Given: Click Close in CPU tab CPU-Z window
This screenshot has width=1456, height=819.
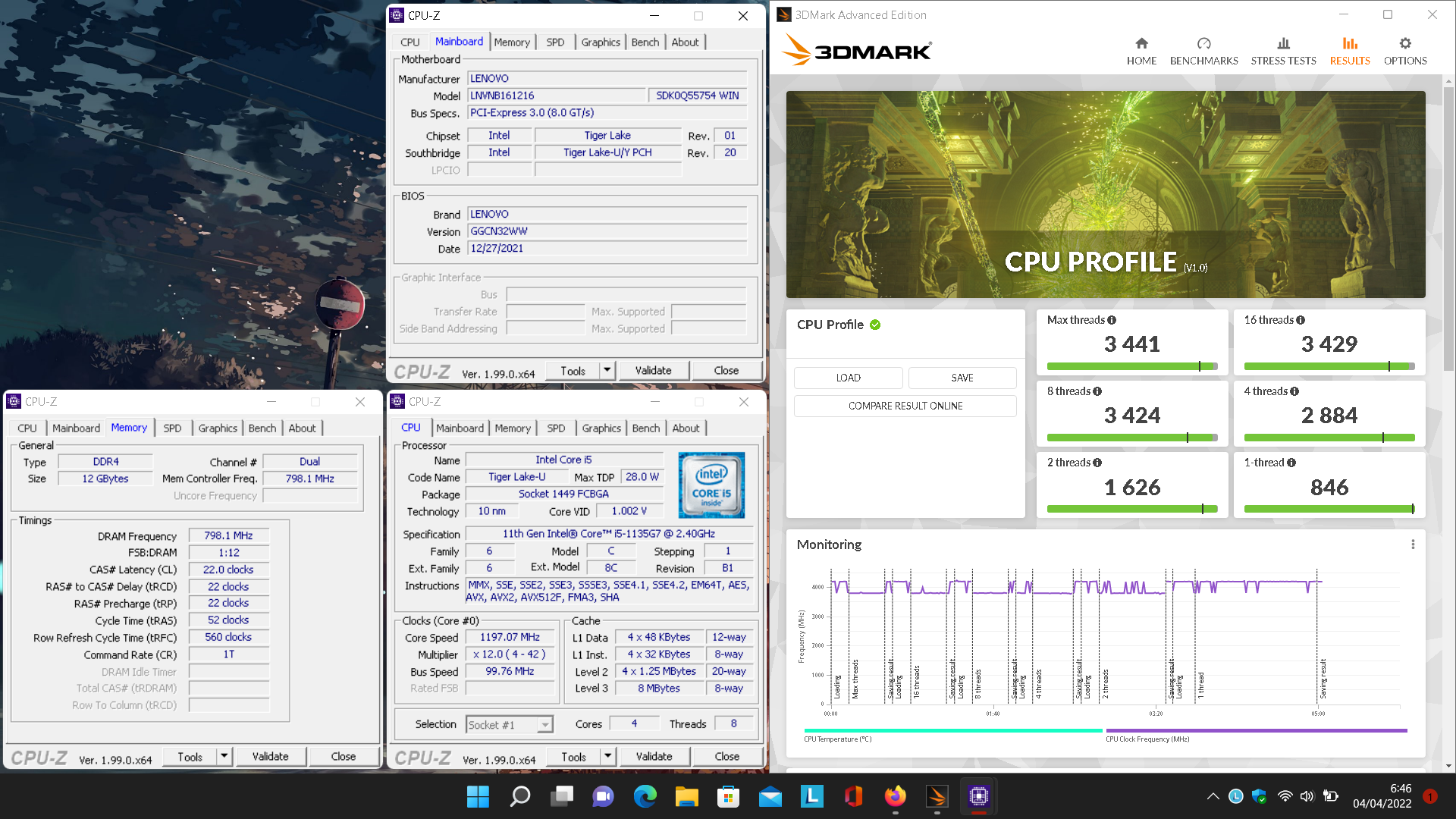Looking at the screenshot, I should coord(726,756).
